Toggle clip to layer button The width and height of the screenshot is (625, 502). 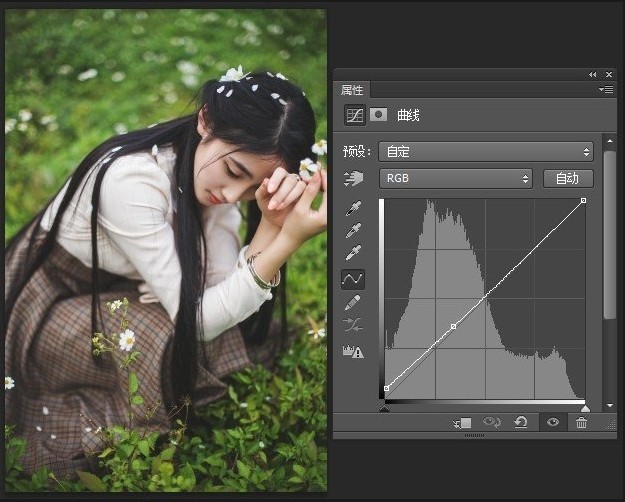(461, 423)
